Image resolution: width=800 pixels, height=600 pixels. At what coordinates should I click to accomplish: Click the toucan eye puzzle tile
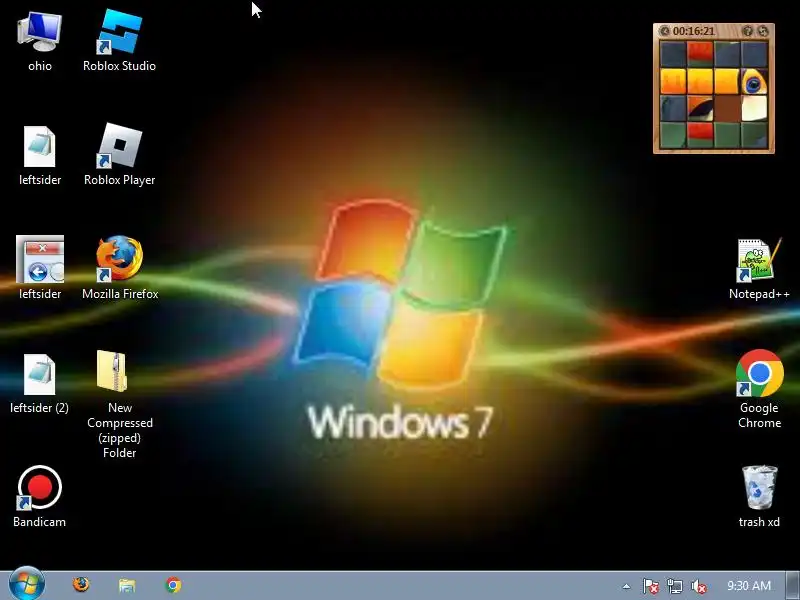pyautogui.click(x=754, y=82)
